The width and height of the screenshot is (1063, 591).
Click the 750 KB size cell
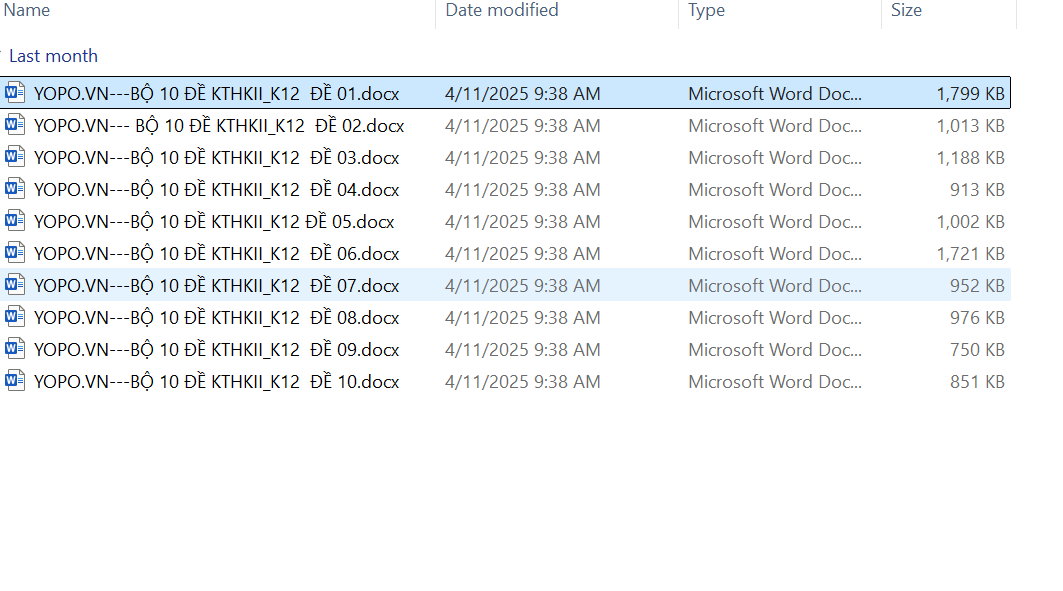pos(977,350)
